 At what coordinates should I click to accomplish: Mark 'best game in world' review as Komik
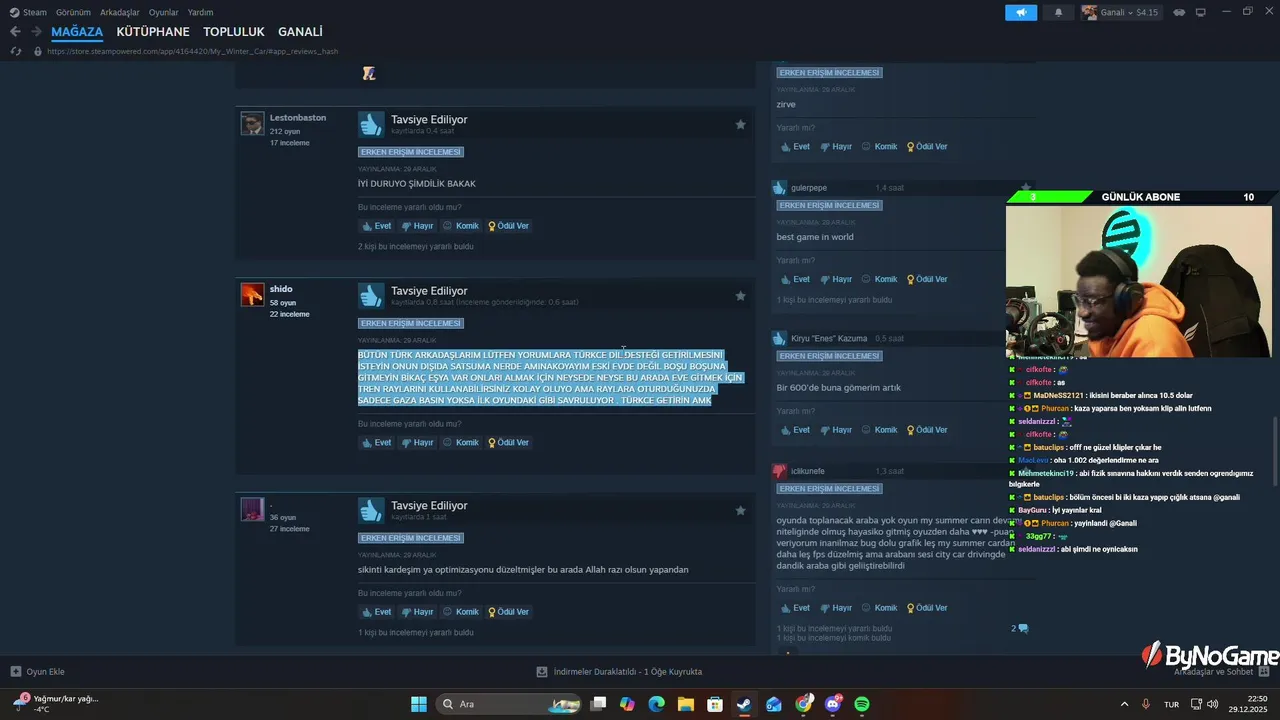880,280
